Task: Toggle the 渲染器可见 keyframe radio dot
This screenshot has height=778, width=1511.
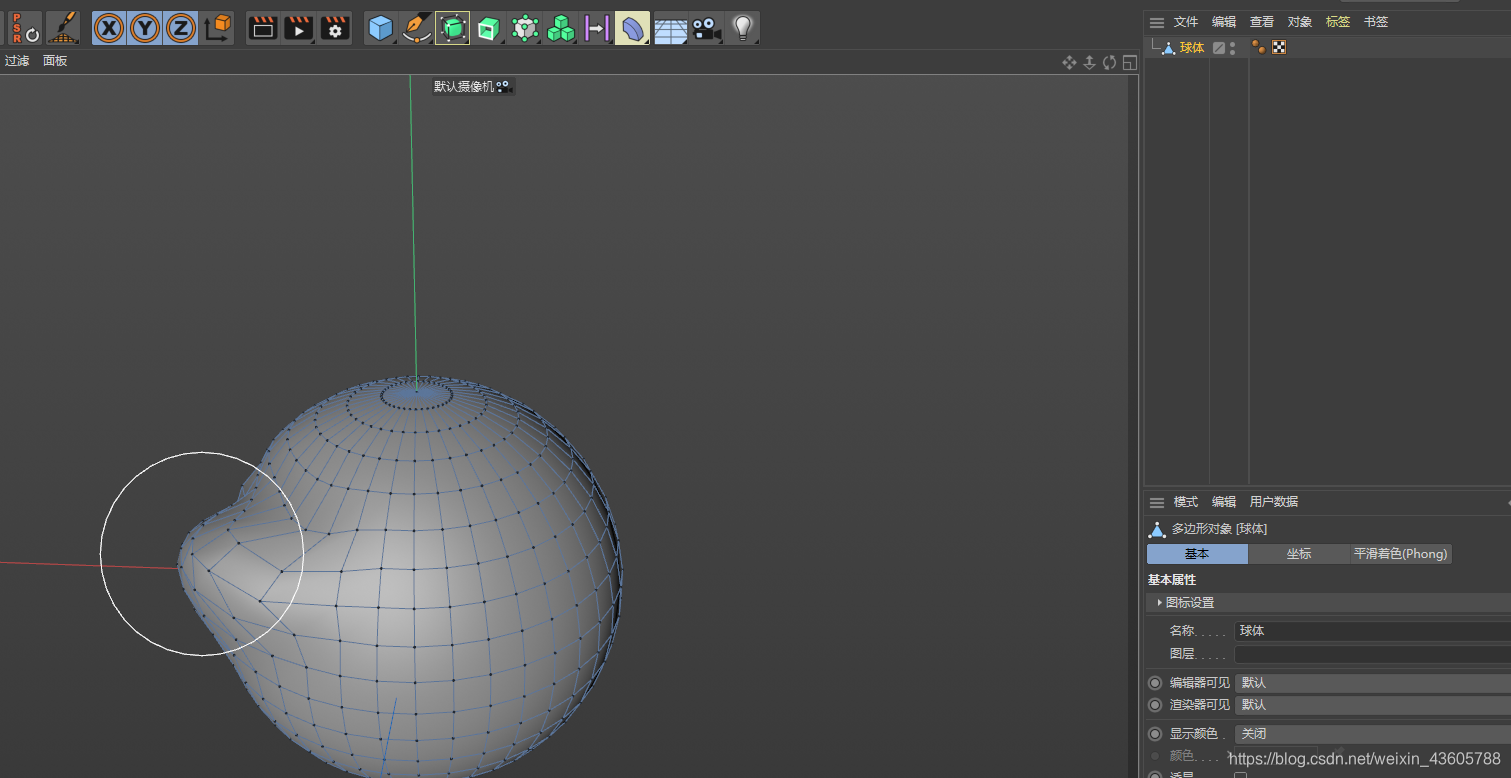Action: click(x=1155, y=705)
